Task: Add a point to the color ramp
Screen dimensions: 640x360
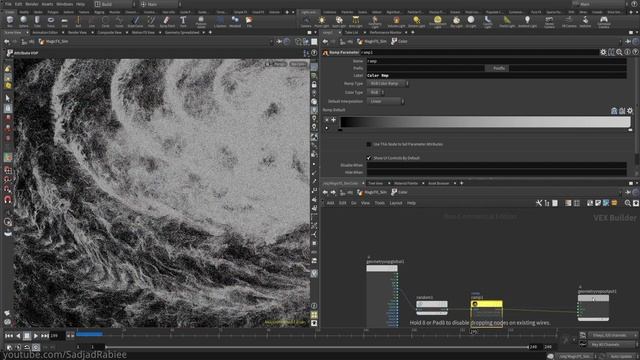Action: [333, 120]
